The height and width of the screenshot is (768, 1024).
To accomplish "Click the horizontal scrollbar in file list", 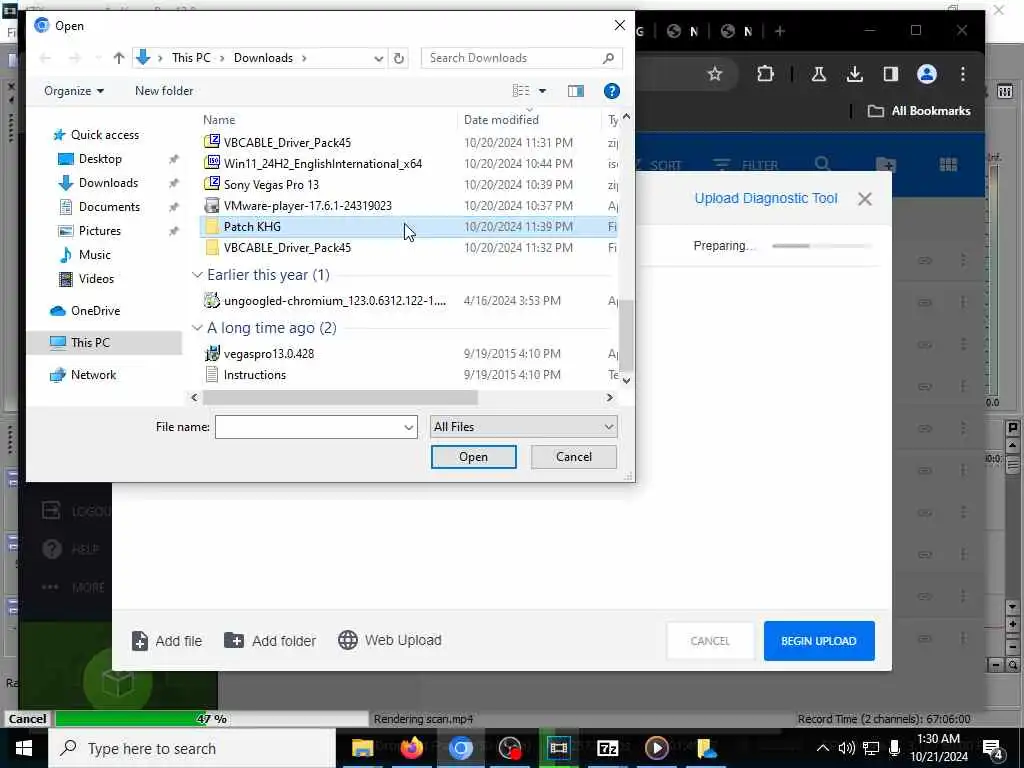I will point(340,398).
